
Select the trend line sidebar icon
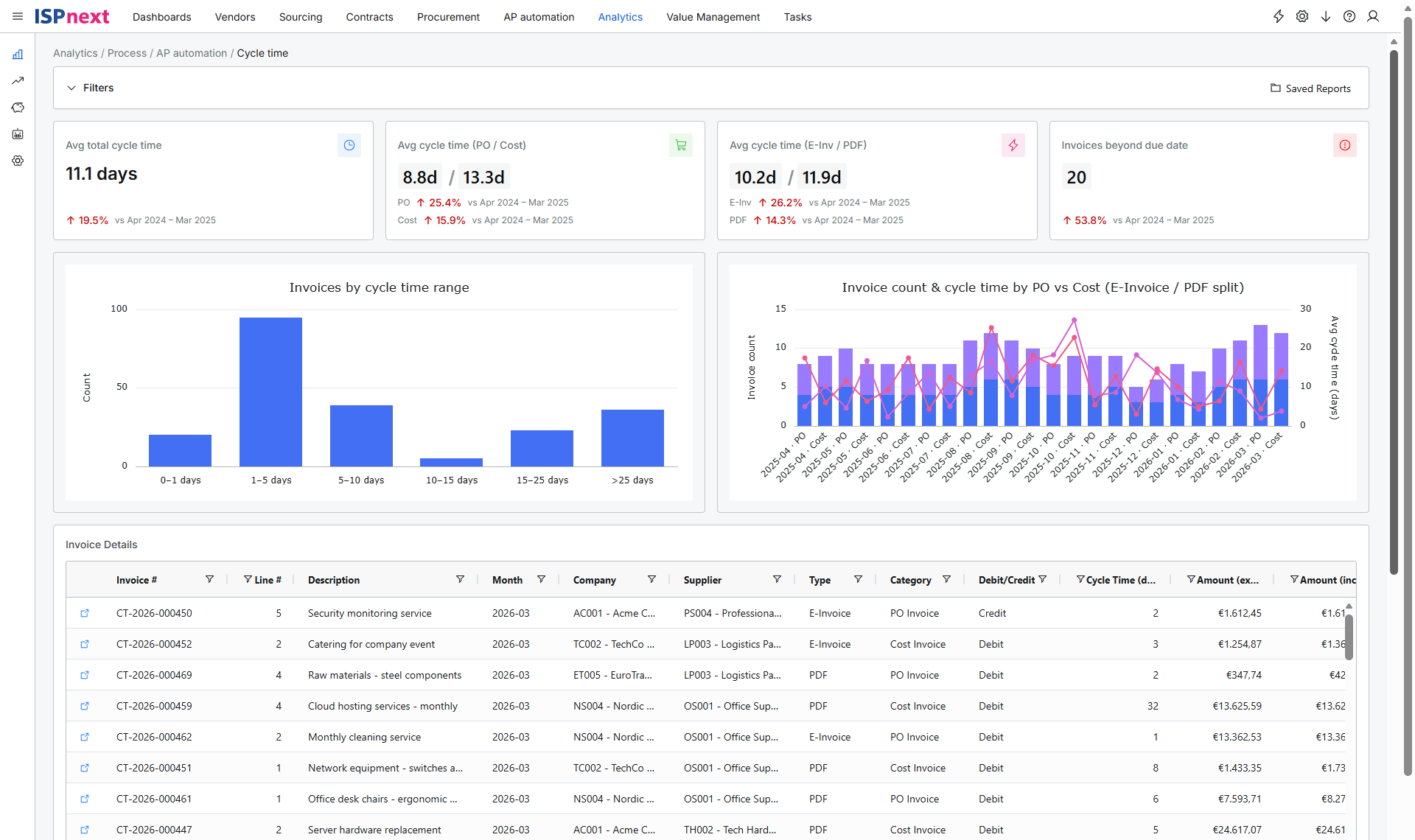coord(18,81)
